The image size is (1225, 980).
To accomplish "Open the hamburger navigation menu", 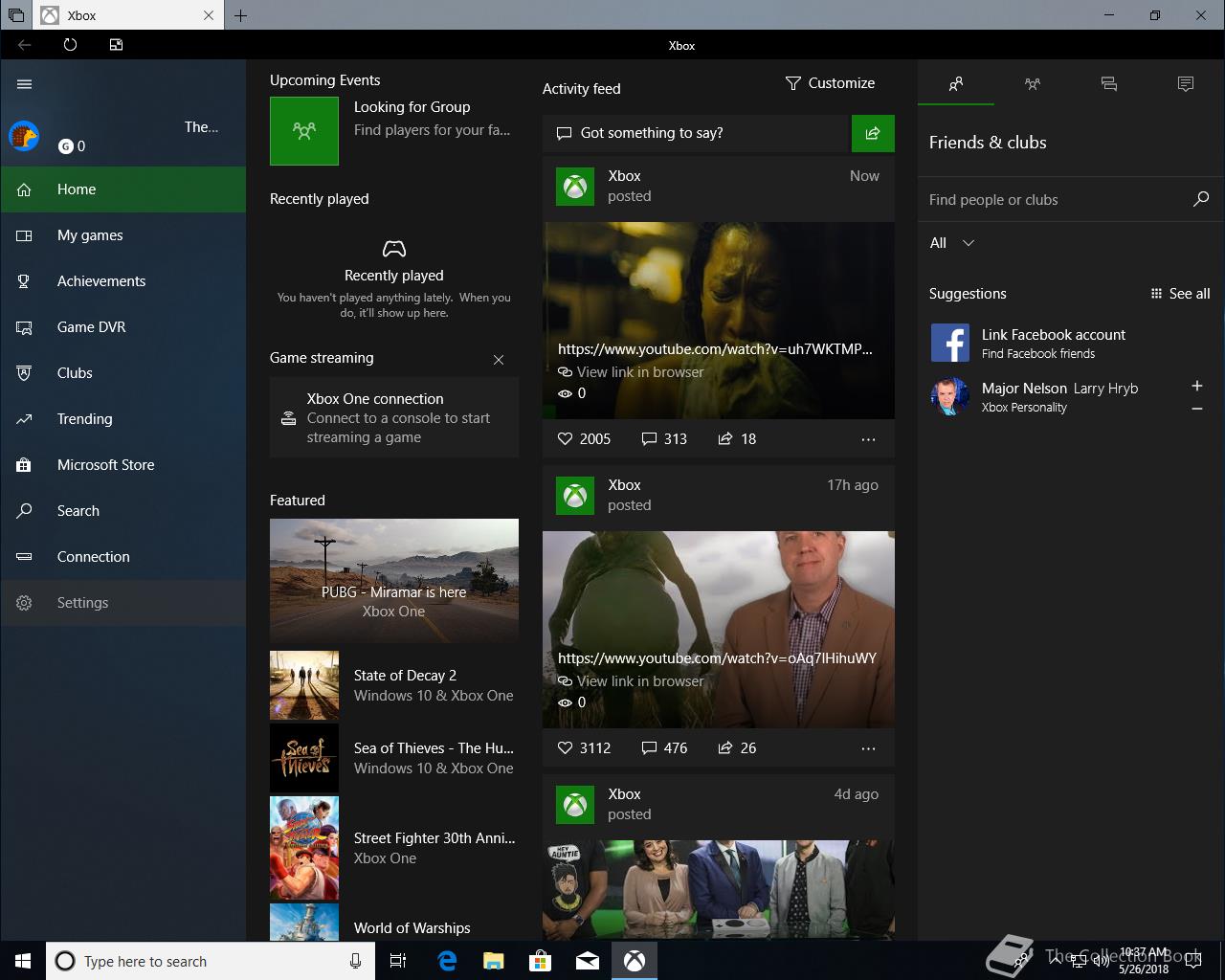I will 24,84.
